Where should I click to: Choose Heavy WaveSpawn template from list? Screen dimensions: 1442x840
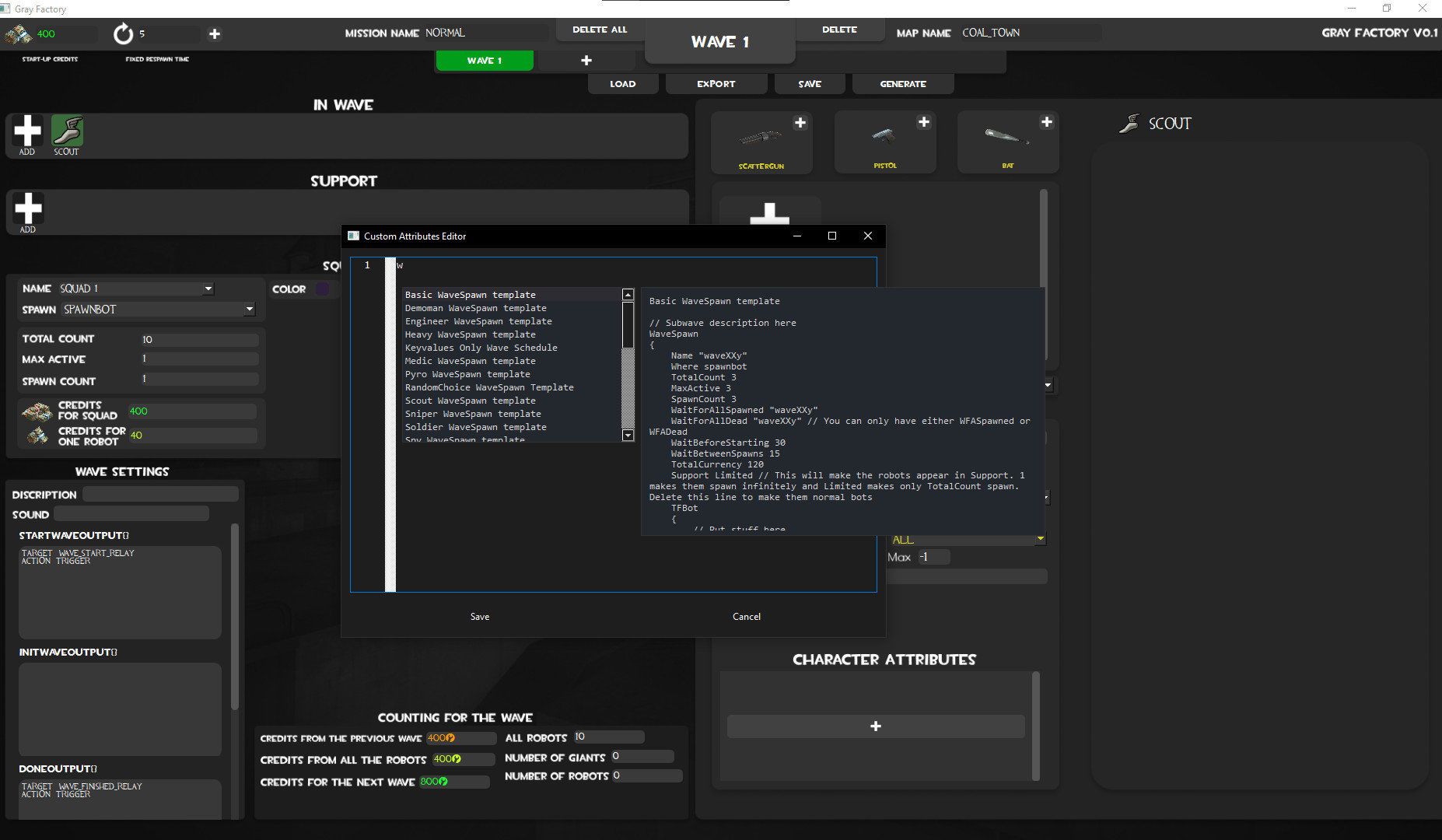(470, 334)
